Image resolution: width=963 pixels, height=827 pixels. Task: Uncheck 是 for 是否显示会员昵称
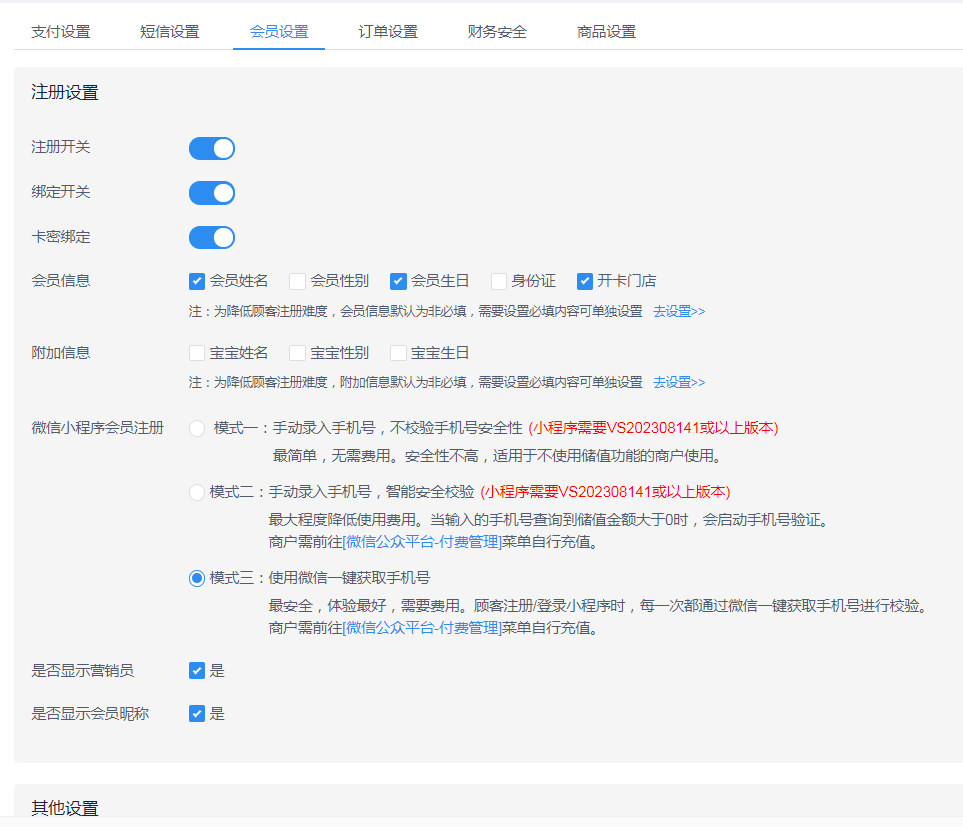pos(197,713)
